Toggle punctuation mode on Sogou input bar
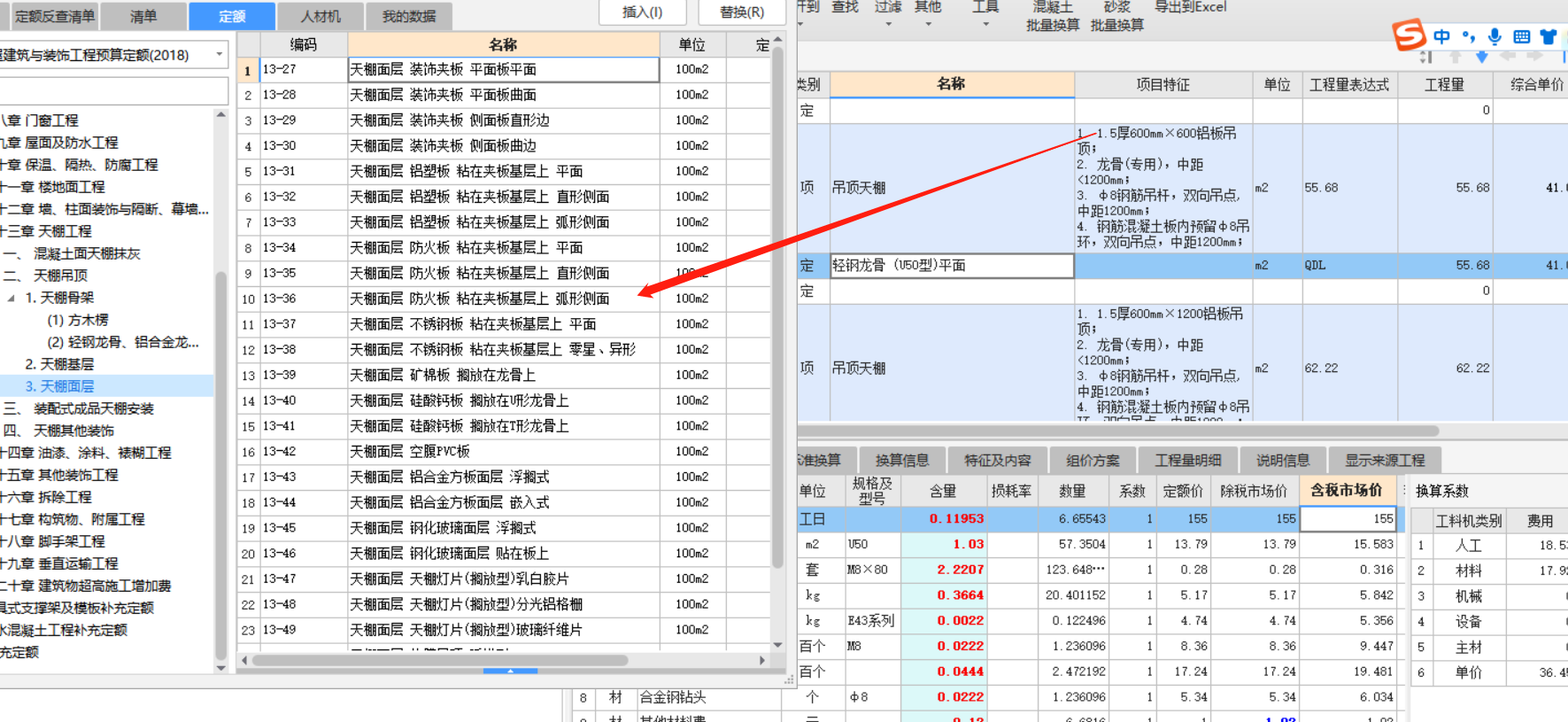This screenshot has height=722, width=1568. pos(1469,36)
